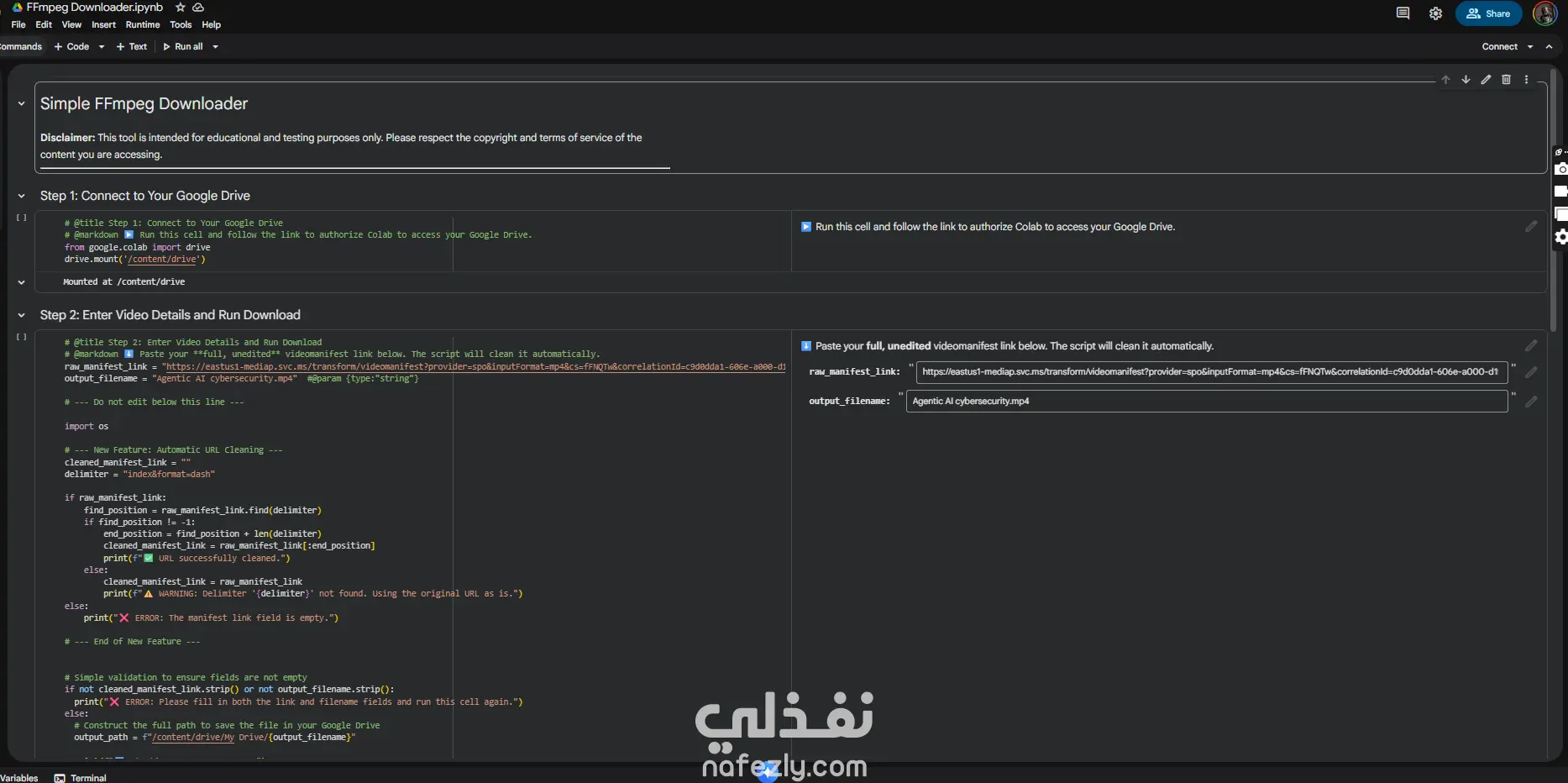Click the "import os" code line
Screen dimensions: 1568x783
(87, 427)
